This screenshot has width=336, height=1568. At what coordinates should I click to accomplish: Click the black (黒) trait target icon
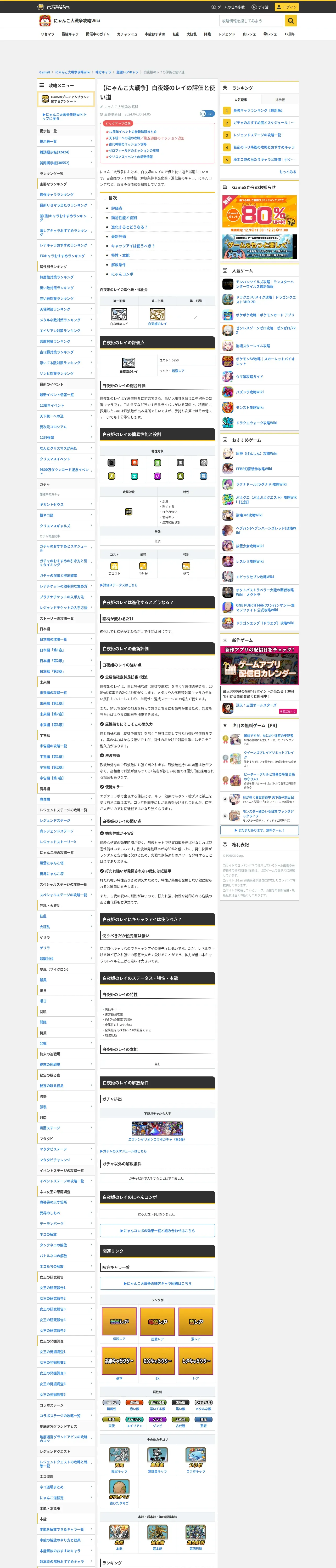[x=181, y=463]
